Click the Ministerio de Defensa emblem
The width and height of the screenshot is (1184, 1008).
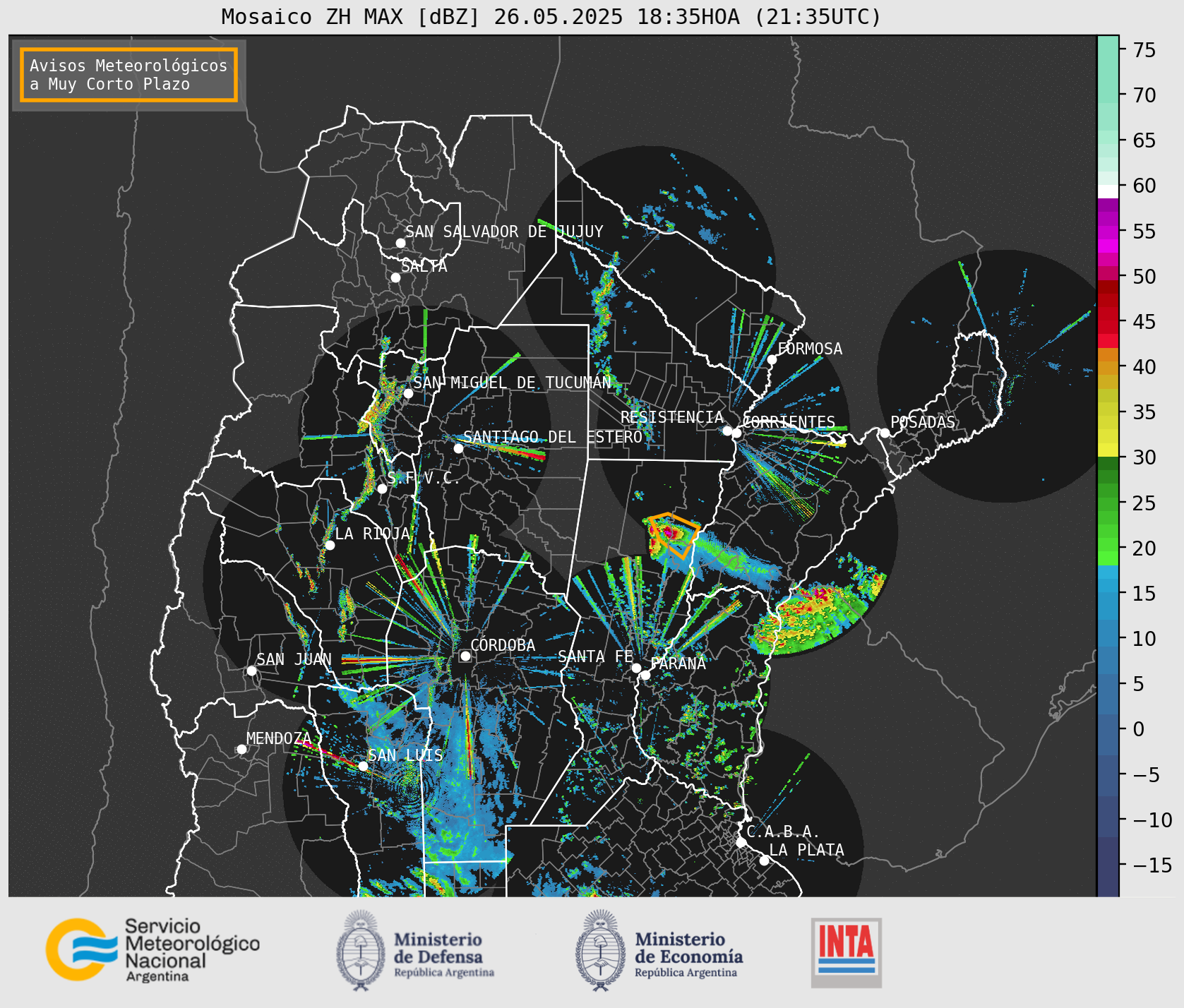coord(361,950)
